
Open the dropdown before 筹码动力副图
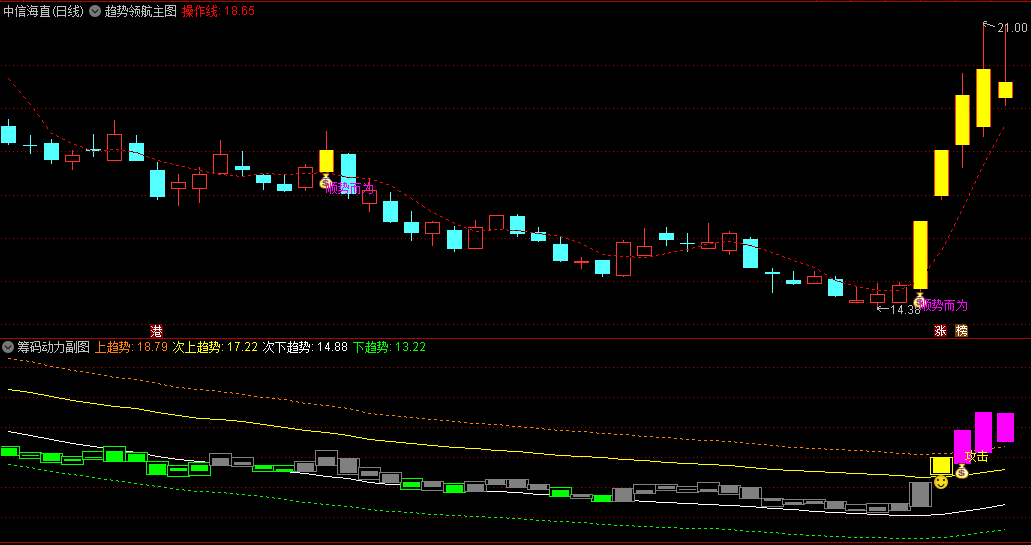(8, 347)
